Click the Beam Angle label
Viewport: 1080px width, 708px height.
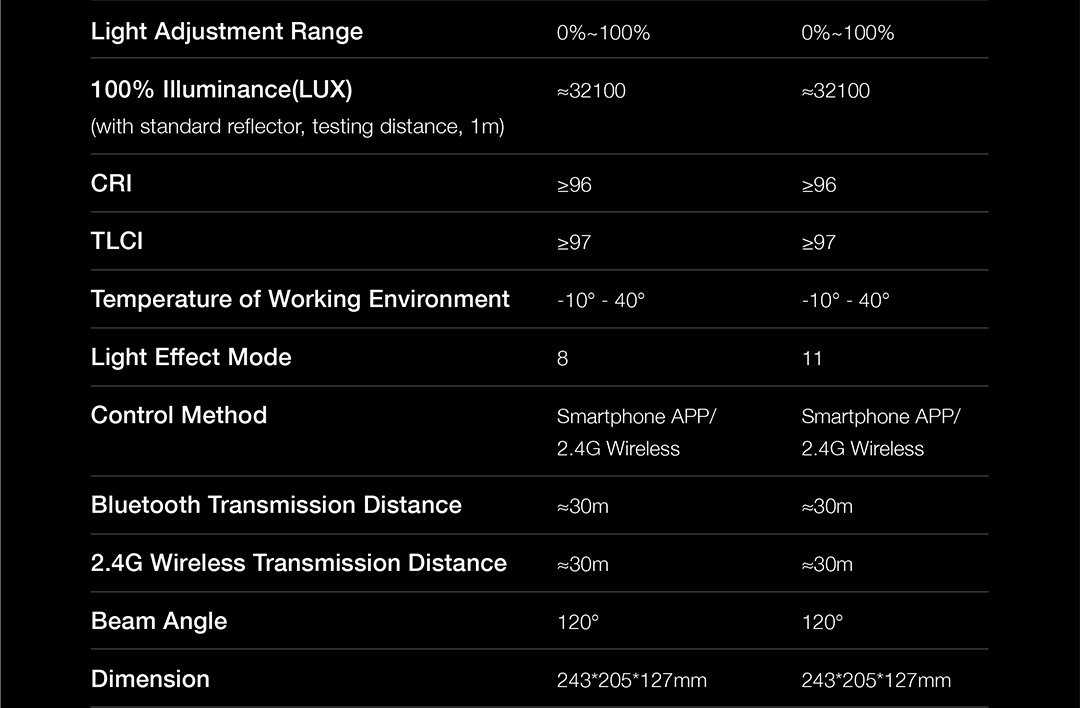(x=159, y=622)
